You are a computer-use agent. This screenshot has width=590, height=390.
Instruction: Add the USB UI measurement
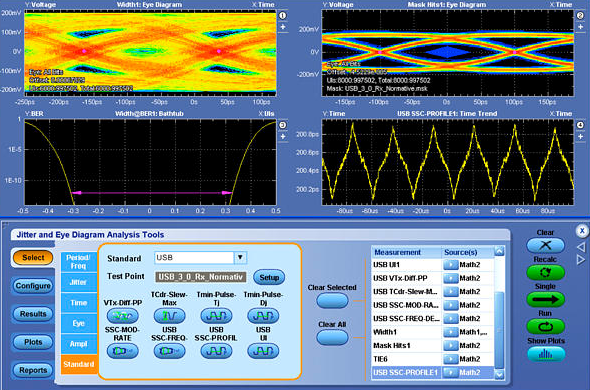coord(263,351)
